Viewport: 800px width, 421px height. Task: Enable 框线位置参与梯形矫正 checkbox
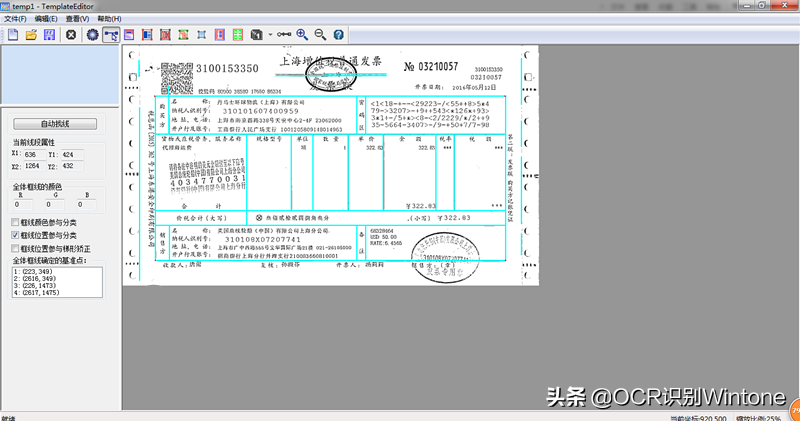15,249
